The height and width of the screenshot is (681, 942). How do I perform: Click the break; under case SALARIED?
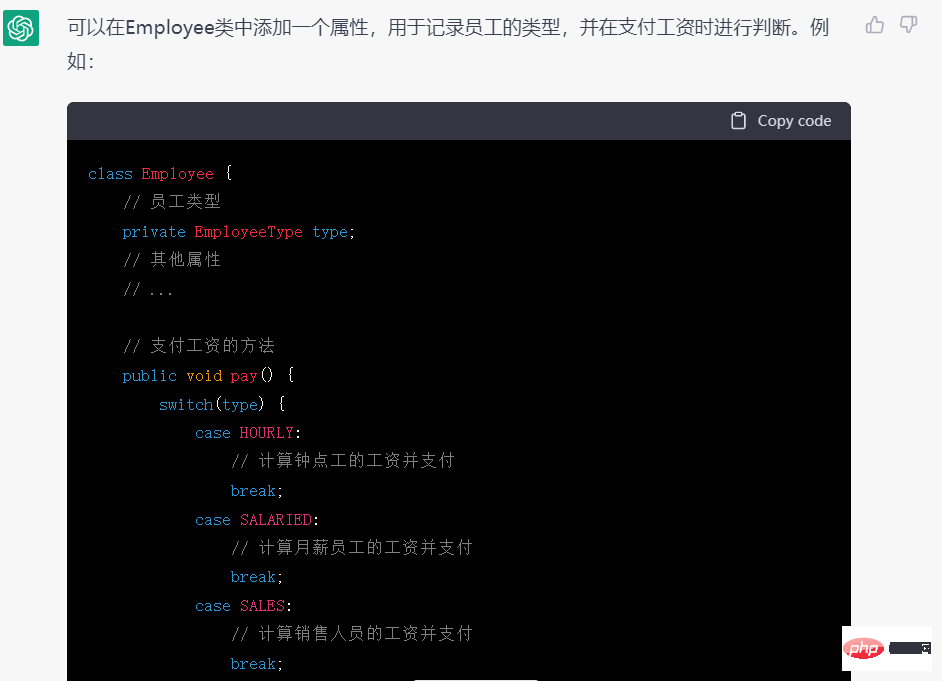(257, 577)
